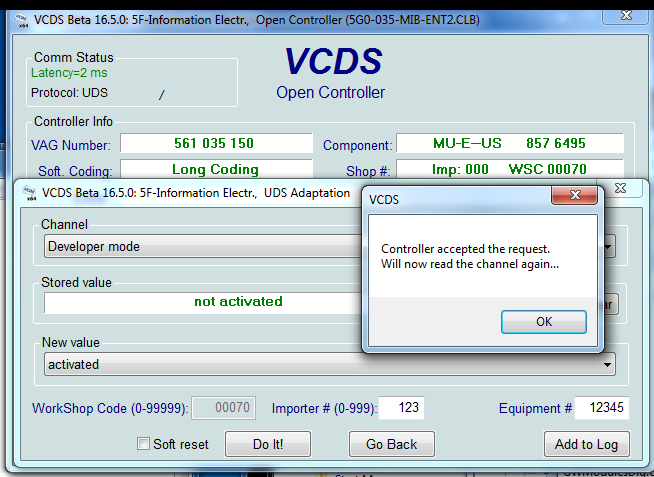Click 'Controller accepted the request.' message text
Screen dimensions: 654x477
click(x=465, y=249)
